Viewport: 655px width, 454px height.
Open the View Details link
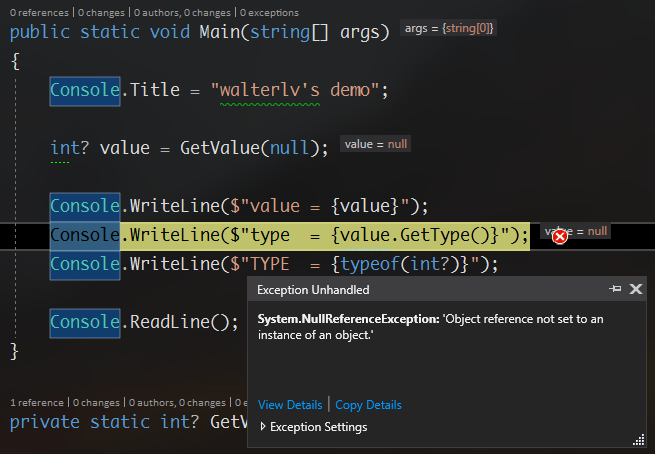(x=290, y=405)
